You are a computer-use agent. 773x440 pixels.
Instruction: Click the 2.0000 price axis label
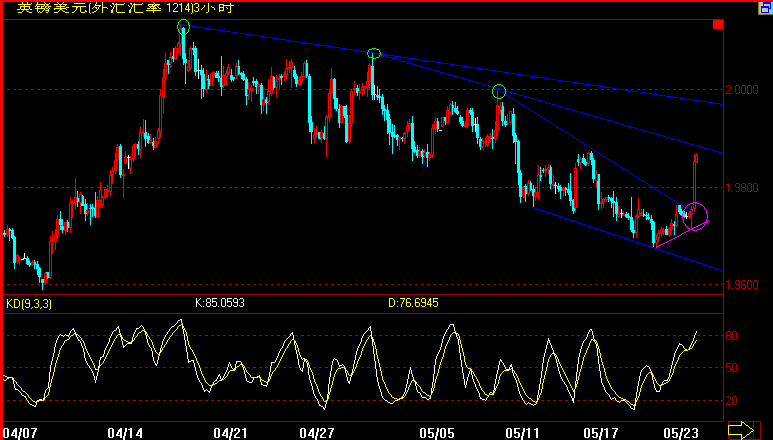pos(741,90)
